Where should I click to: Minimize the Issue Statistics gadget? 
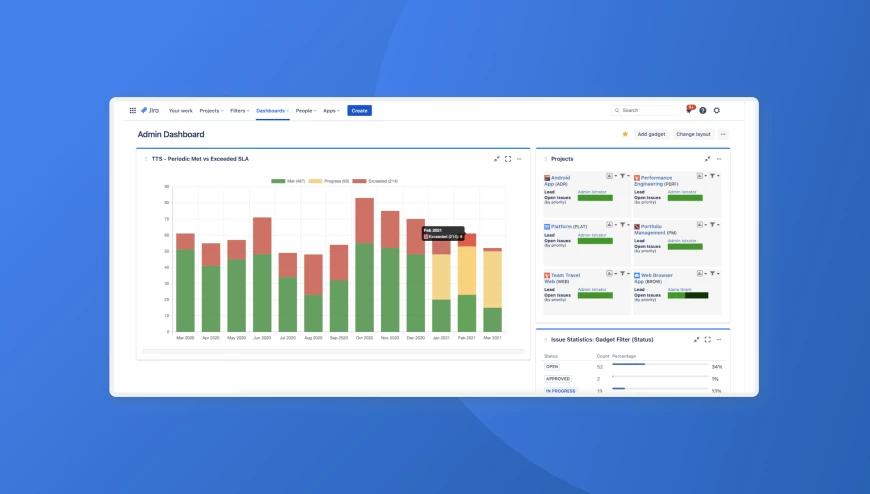pos(696,340)
